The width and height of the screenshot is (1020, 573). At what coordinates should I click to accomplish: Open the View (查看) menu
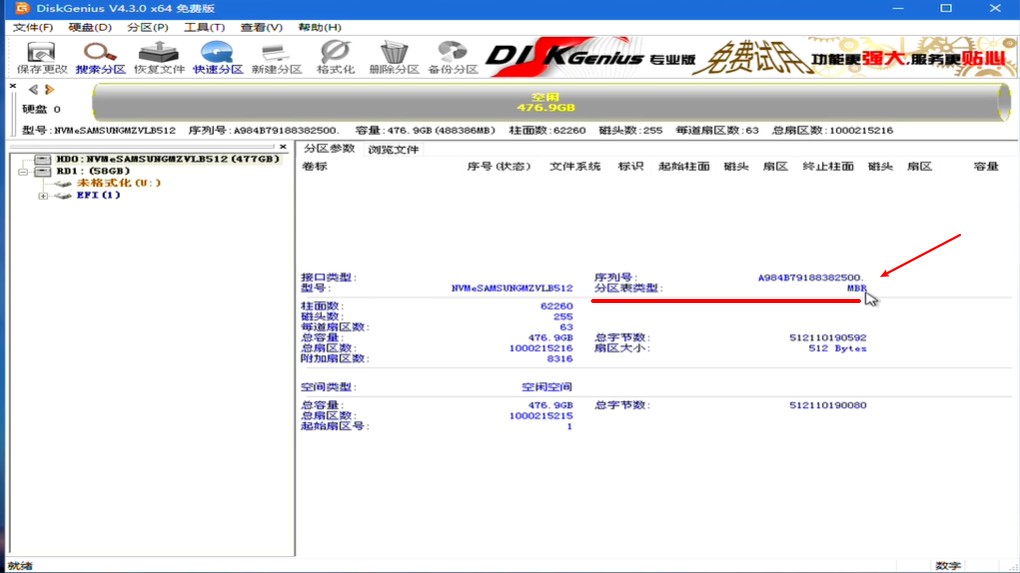click(x=262, y=27)
